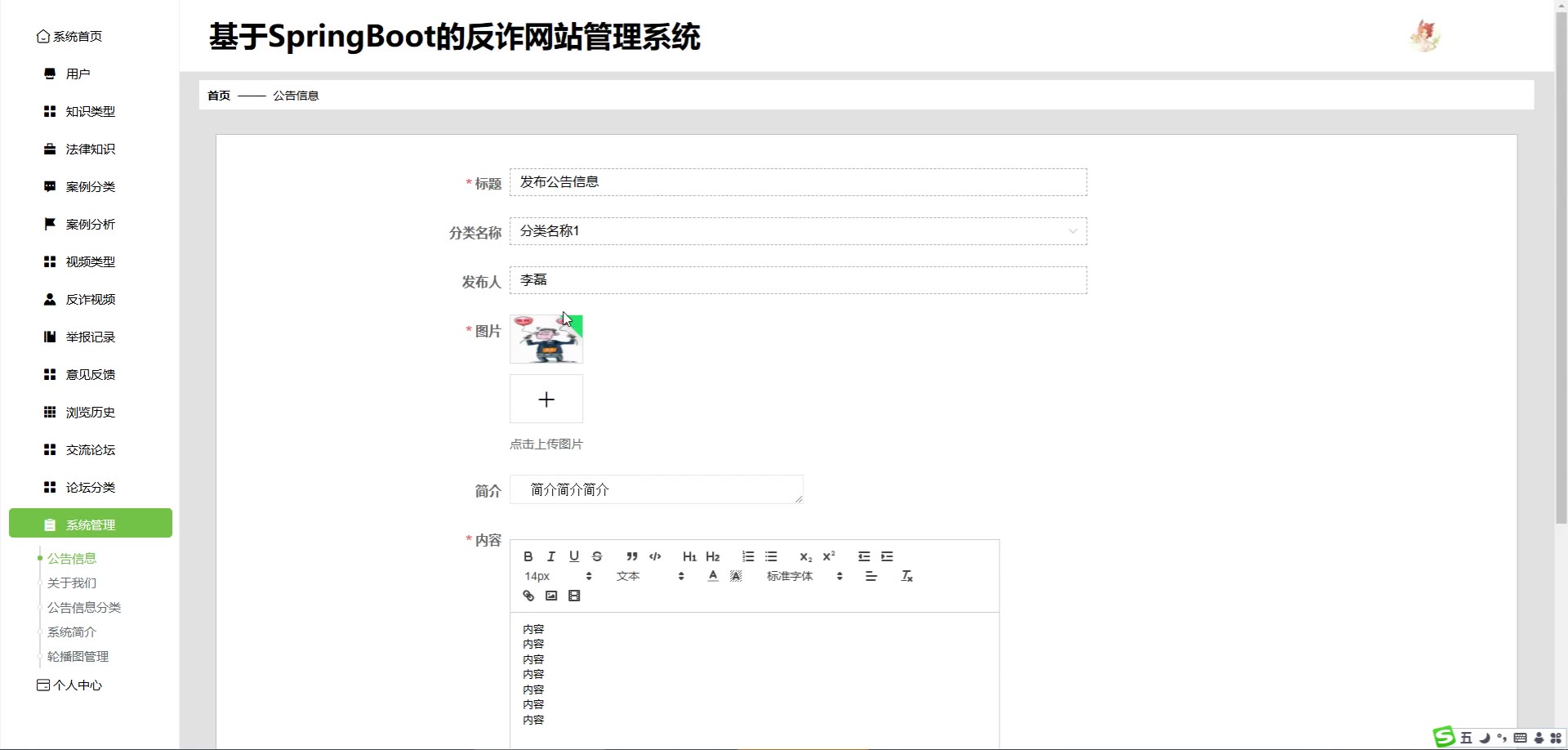
Task: Select 轮播图管理 submenu item
Action: (x=78, y=656)
